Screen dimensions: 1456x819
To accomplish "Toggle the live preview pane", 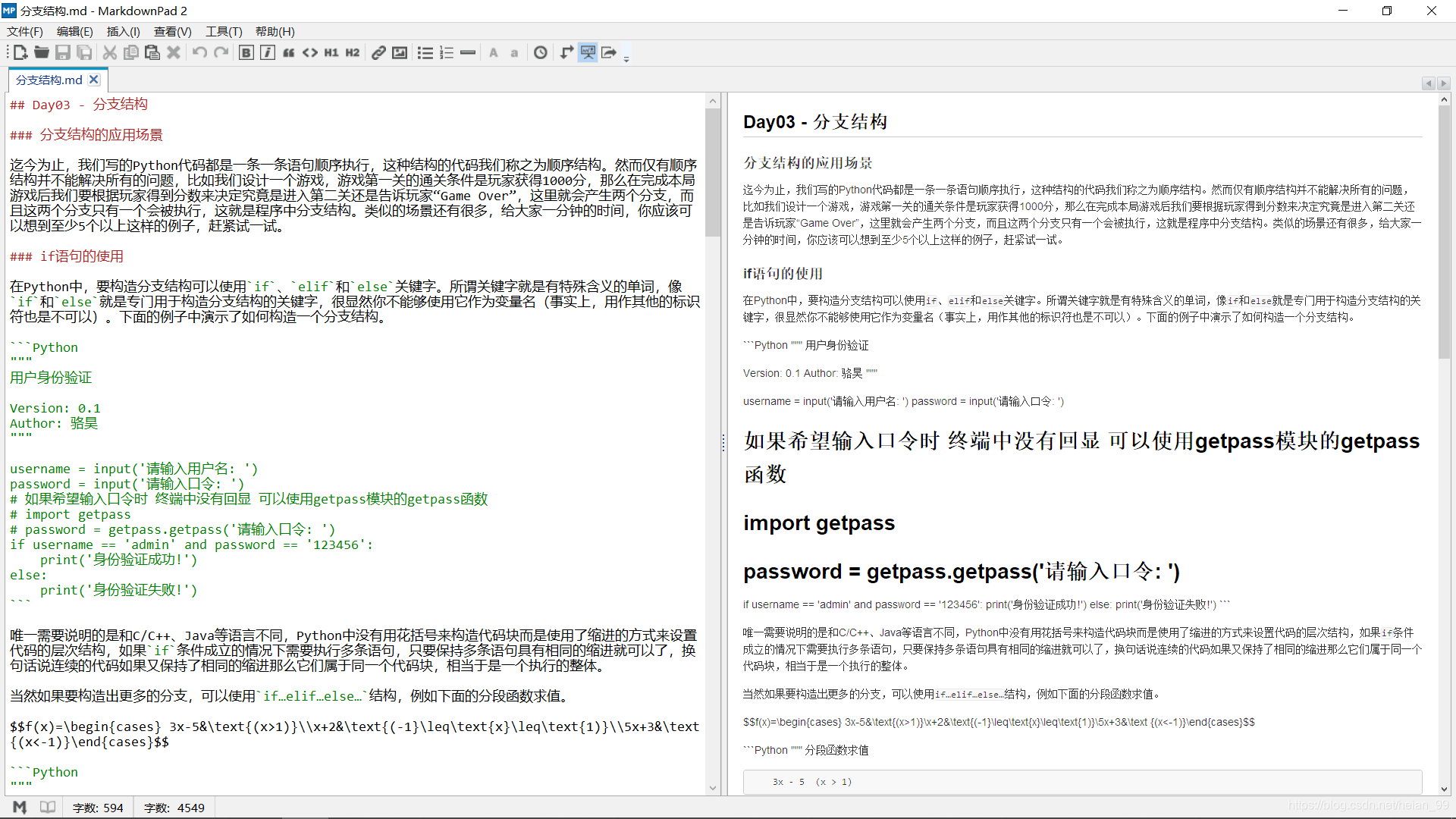I will 588,52.
